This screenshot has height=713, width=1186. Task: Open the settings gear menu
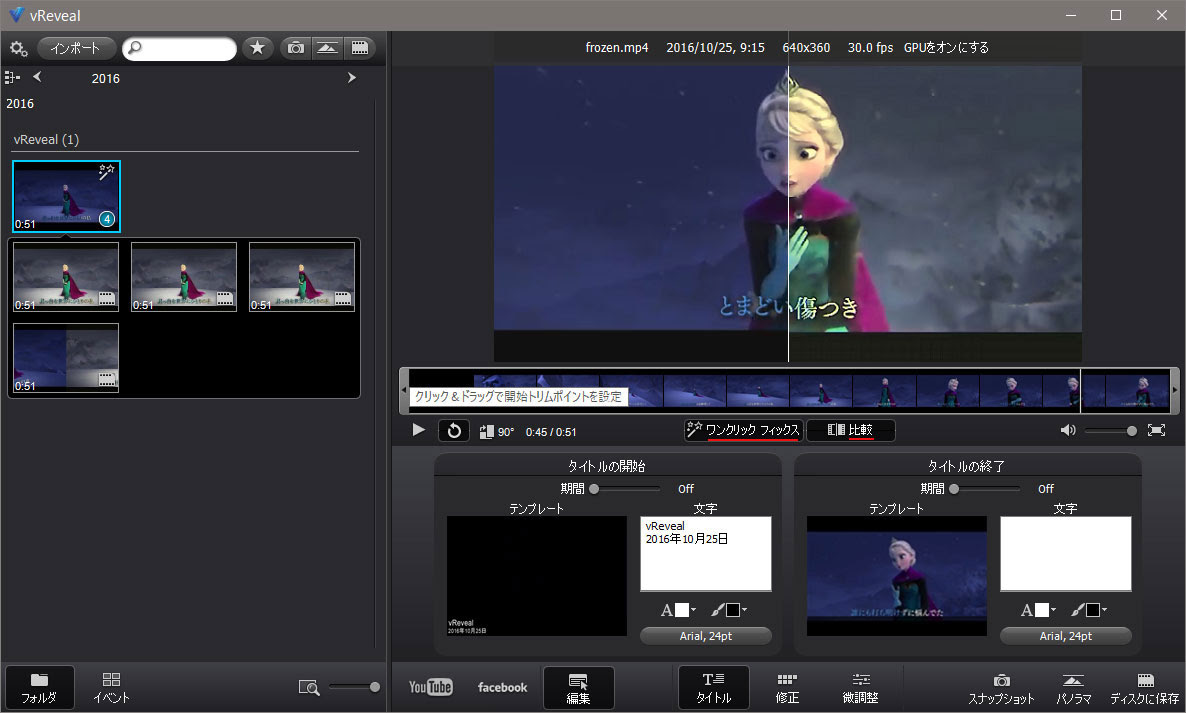click(x=18, y=48)
